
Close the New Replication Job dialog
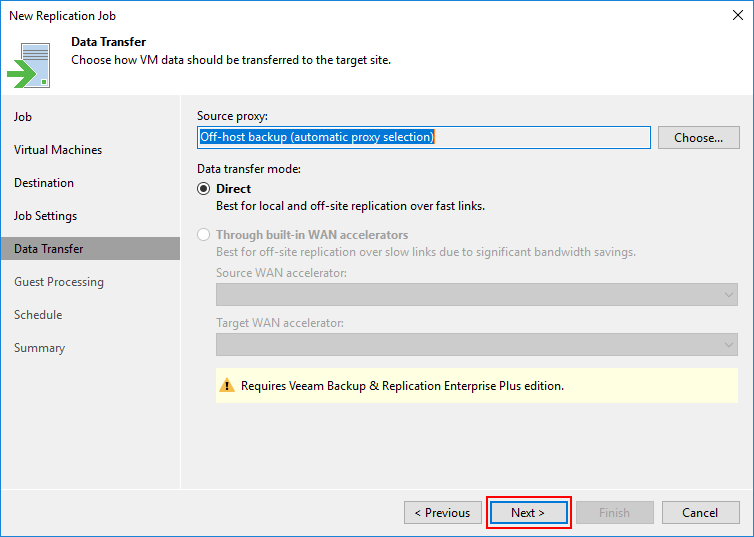click(x=738, y=15)
